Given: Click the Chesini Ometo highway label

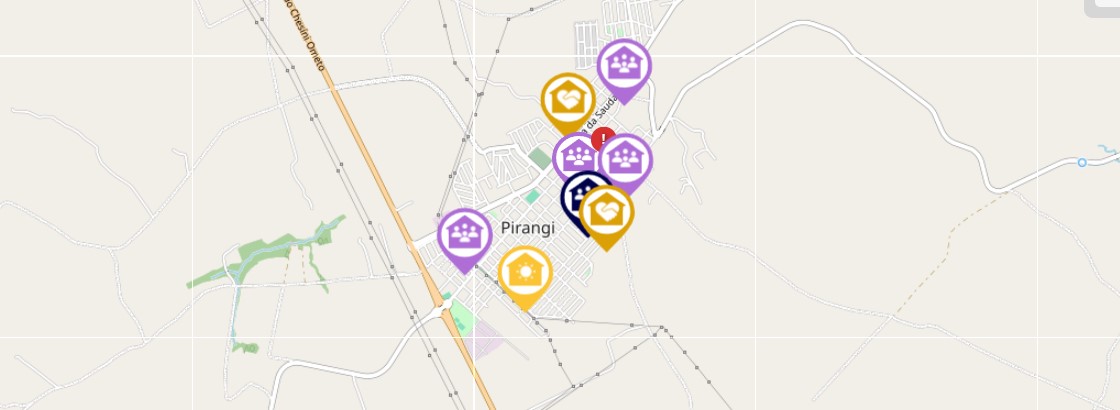Looking at the screenshot, I should [x=306, y=34].
